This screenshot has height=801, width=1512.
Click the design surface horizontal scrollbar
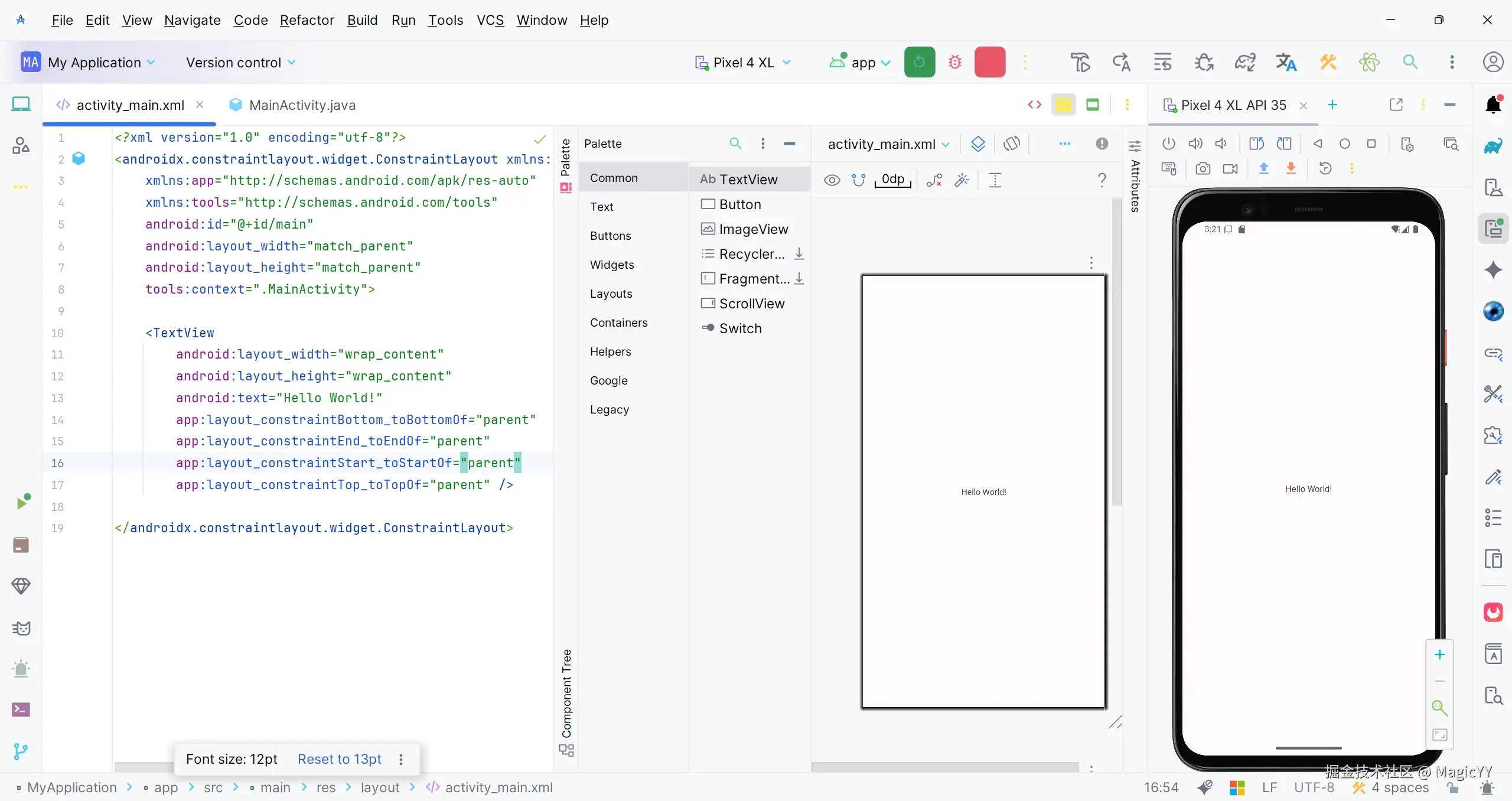point(945,767)
